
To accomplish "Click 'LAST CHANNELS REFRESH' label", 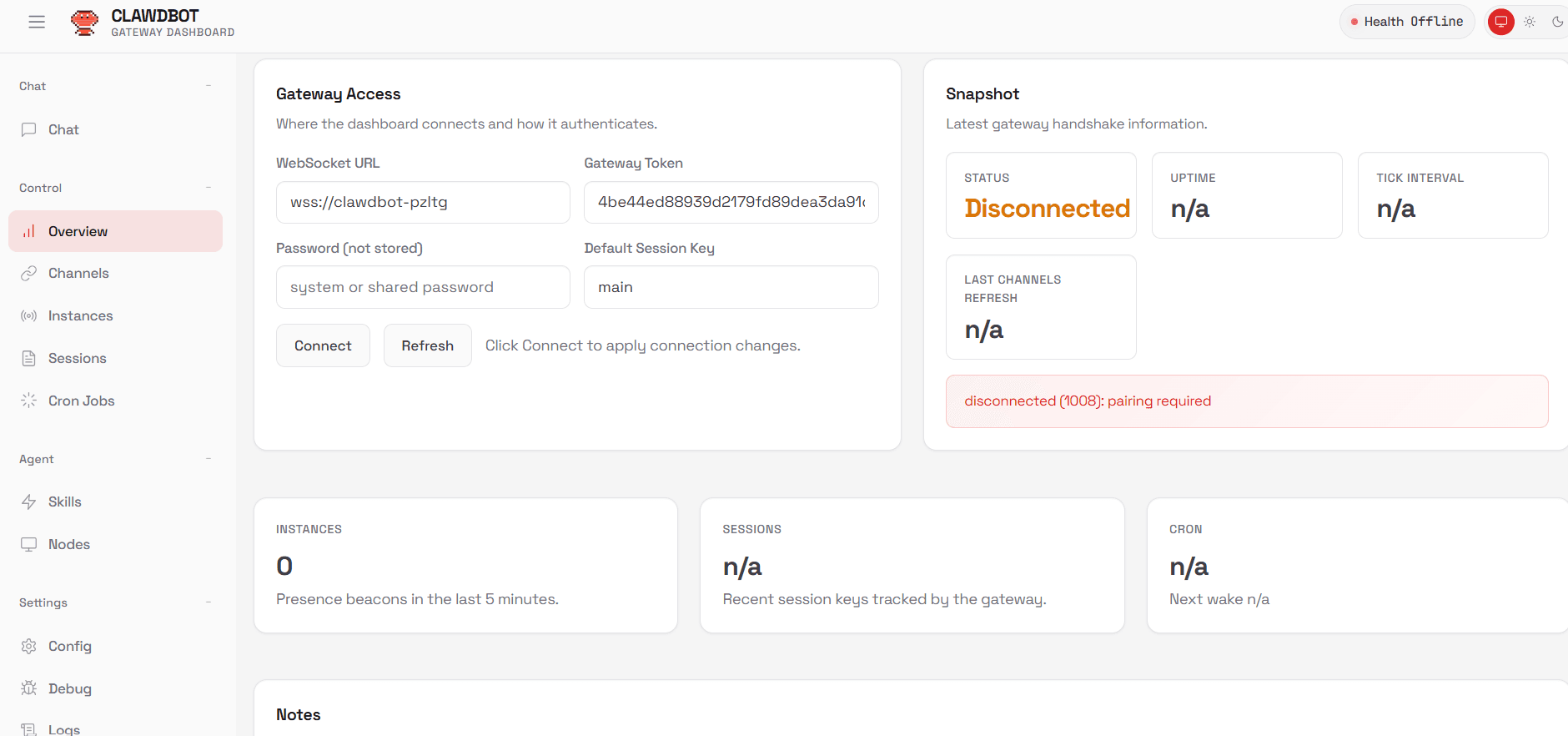I will click(x=1013, y=289).
